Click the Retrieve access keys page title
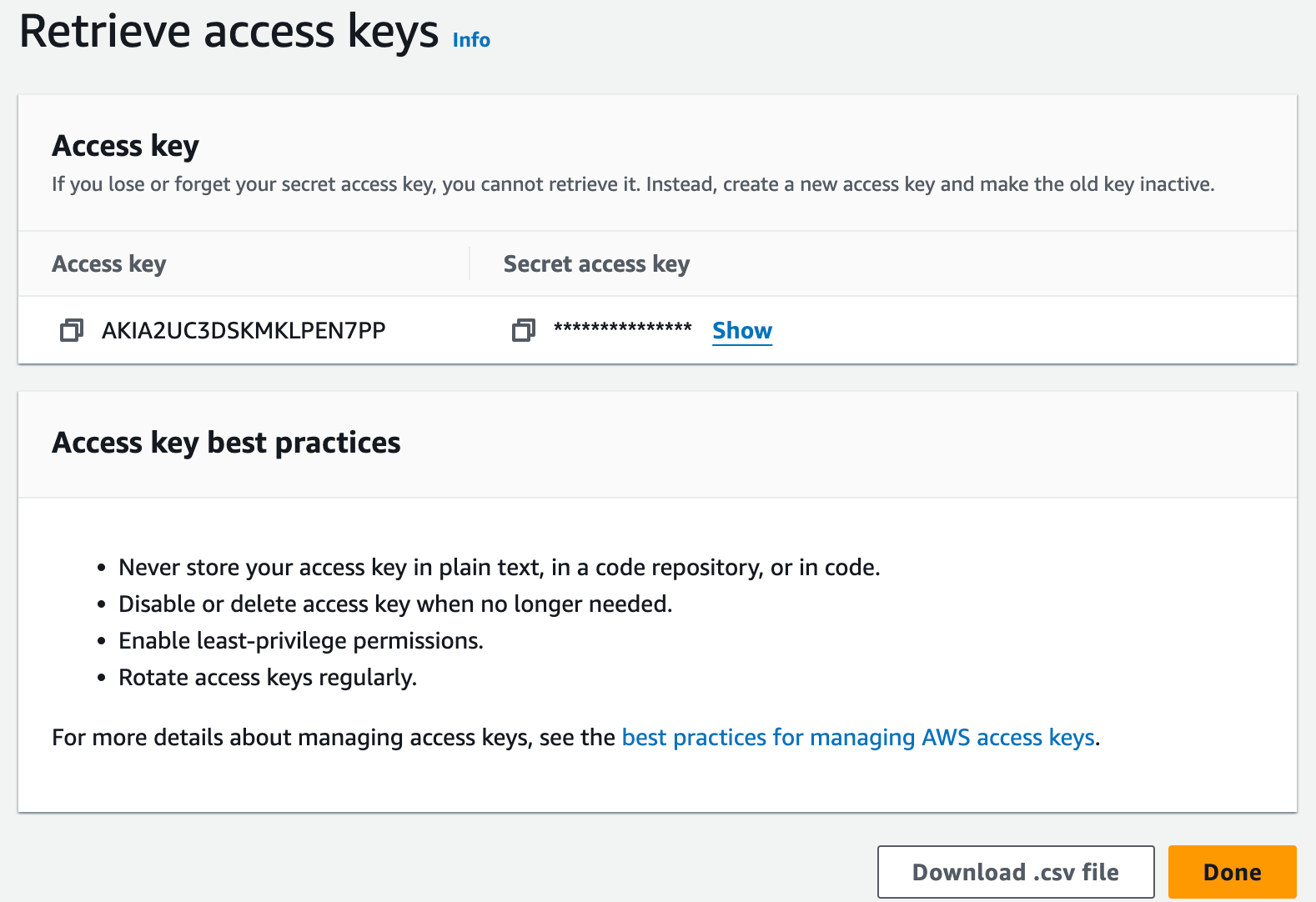The height and width of the screenshot is (902, 1316). (229, 32)
